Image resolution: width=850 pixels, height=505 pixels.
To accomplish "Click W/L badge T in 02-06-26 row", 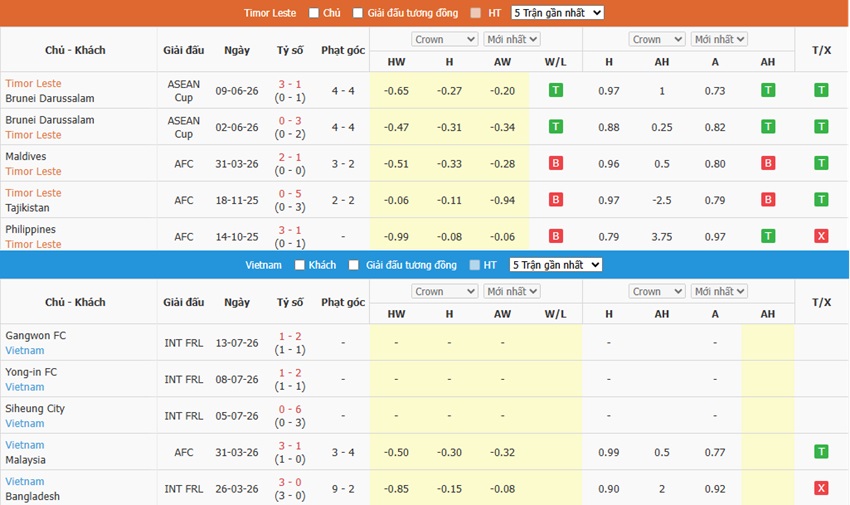I will tap(556, 127).
